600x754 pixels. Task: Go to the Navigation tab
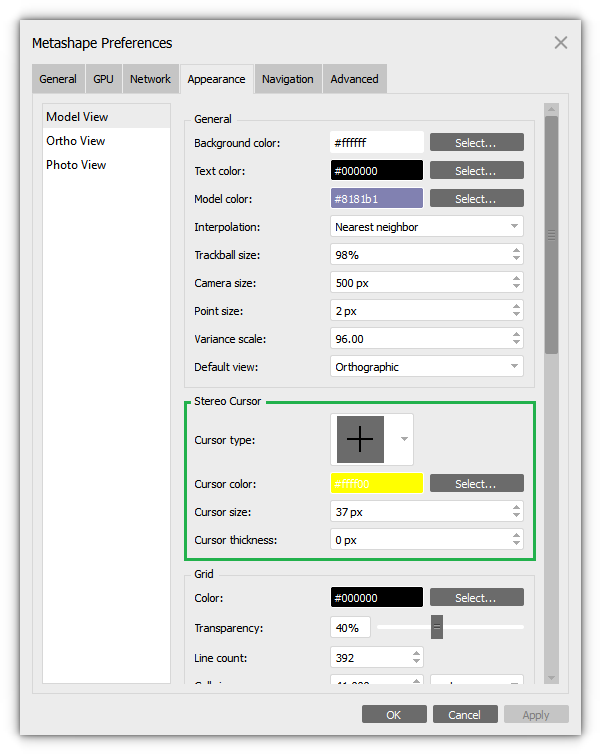click(x=288, y=79)
